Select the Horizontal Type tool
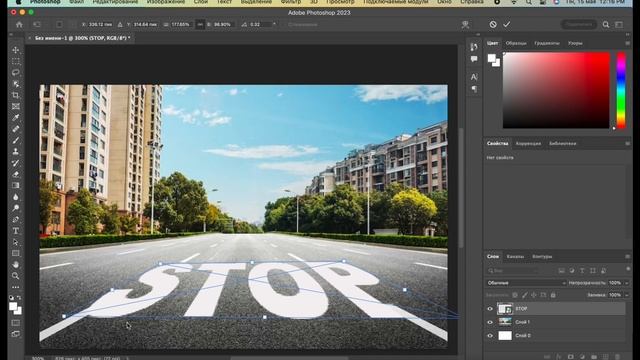640x360 pixels. pyautogui.click(x=16, y=231)
